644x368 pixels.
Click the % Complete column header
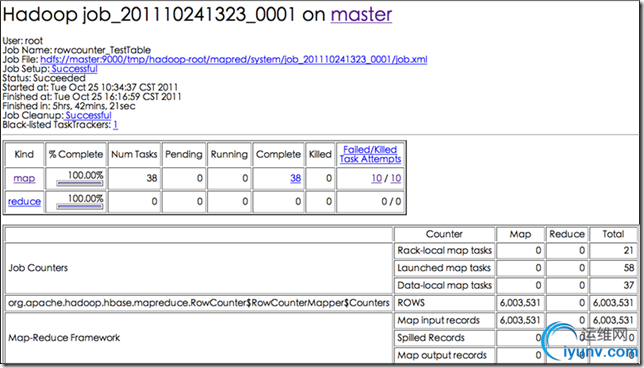[76, 154]
